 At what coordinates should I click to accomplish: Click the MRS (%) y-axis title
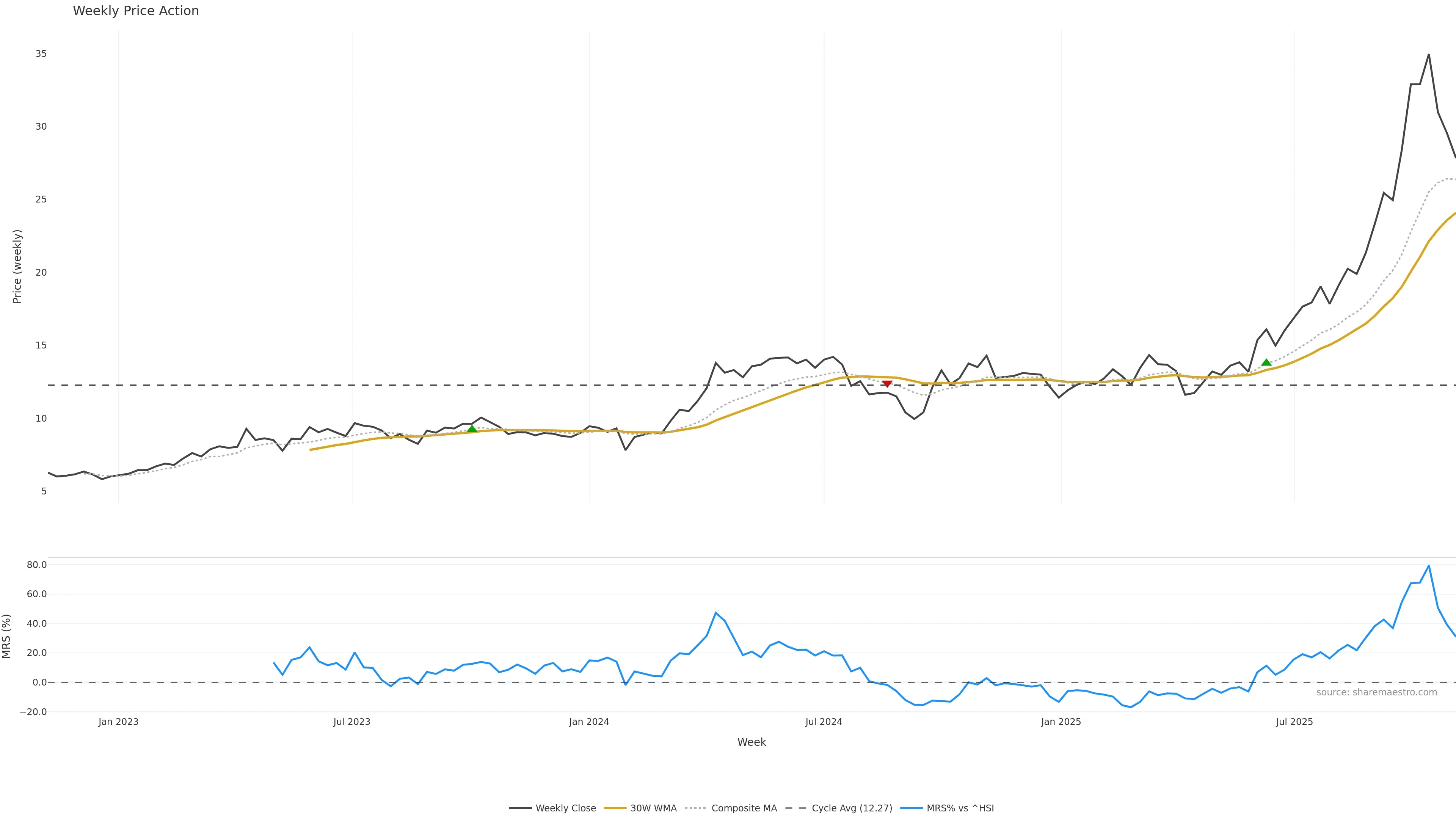(6, 636)
